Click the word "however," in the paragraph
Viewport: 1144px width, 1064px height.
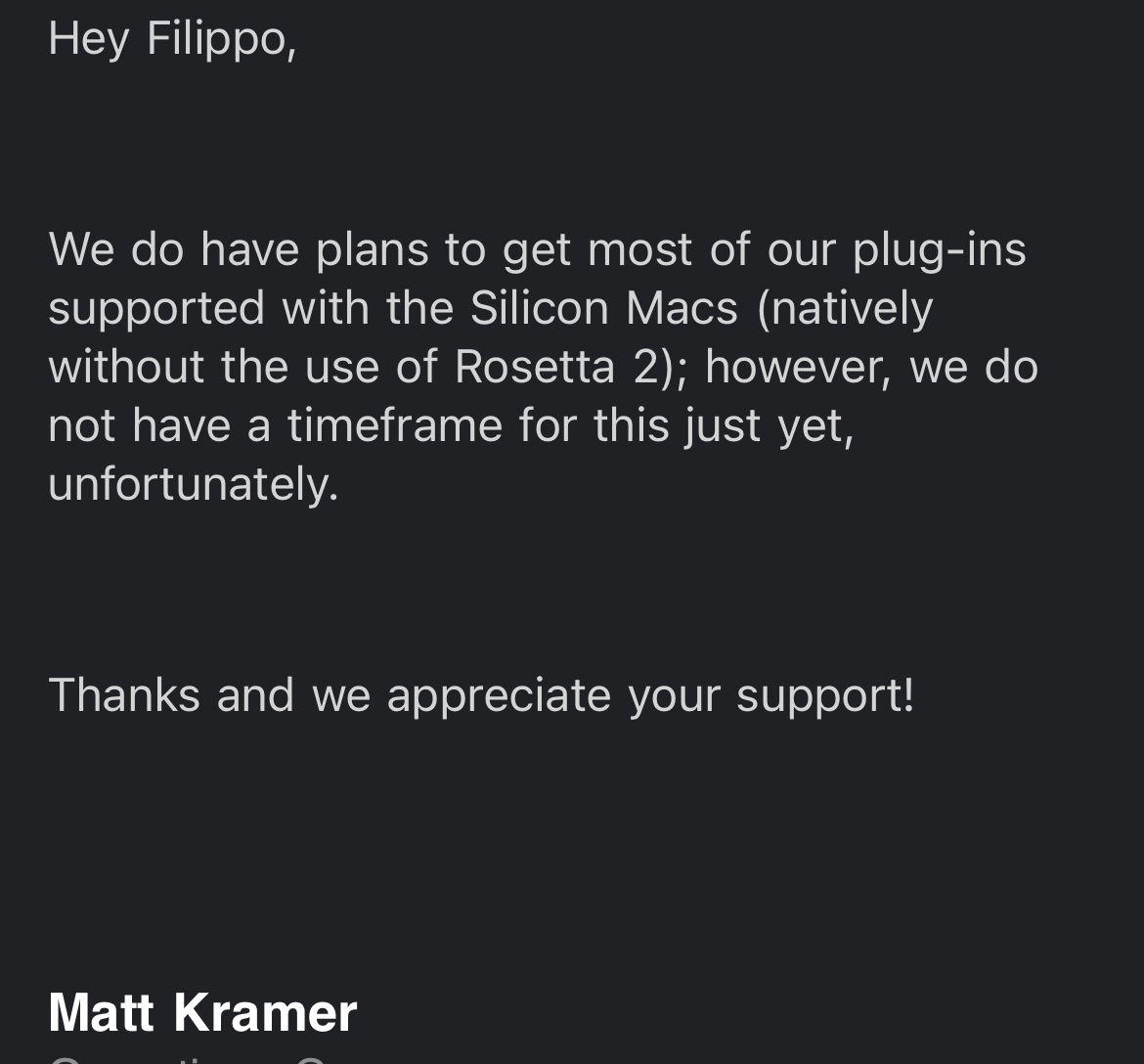coord(798,367)
